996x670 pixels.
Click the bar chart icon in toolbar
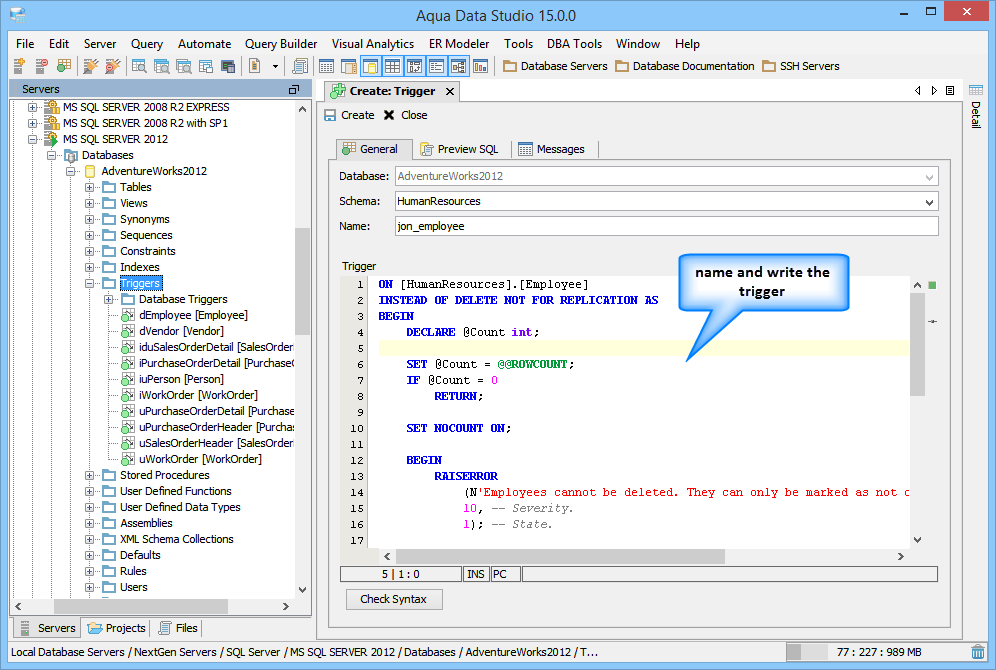click(481, 66)
